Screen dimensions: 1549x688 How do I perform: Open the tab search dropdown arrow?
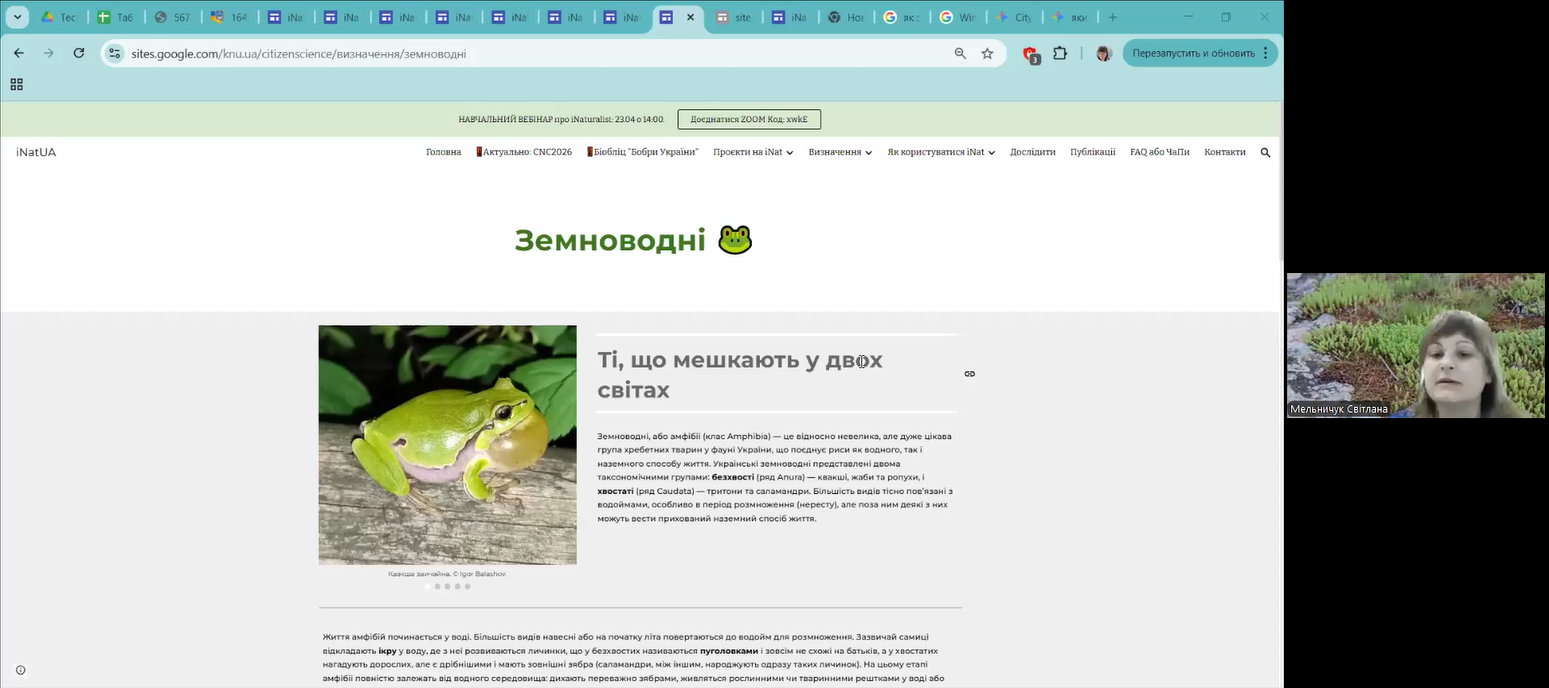pos(17,17)
